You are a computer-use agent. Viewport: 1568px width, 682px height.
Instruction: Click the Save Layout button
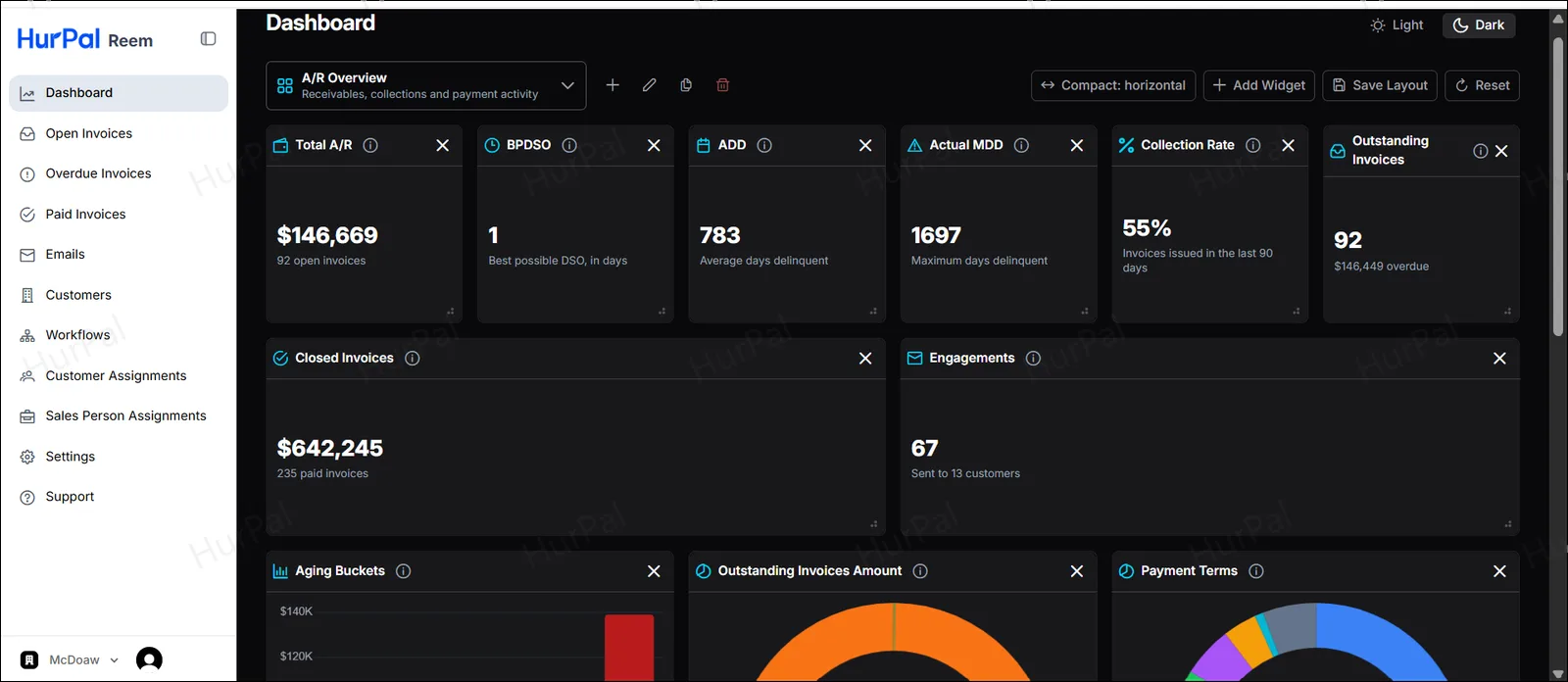pos(1380,85)
